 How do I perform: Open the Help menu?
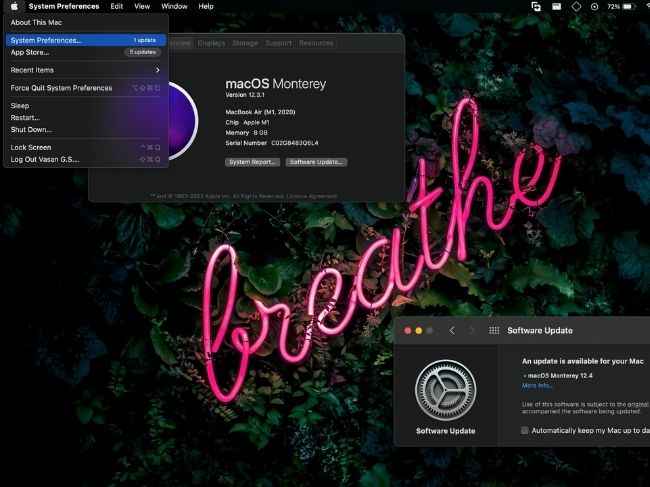(206, 7)
